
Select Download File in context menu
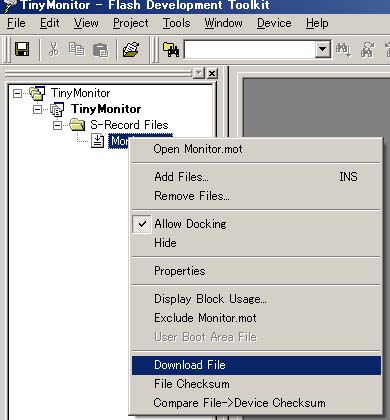pyautogui.click(x=256, y=365)
